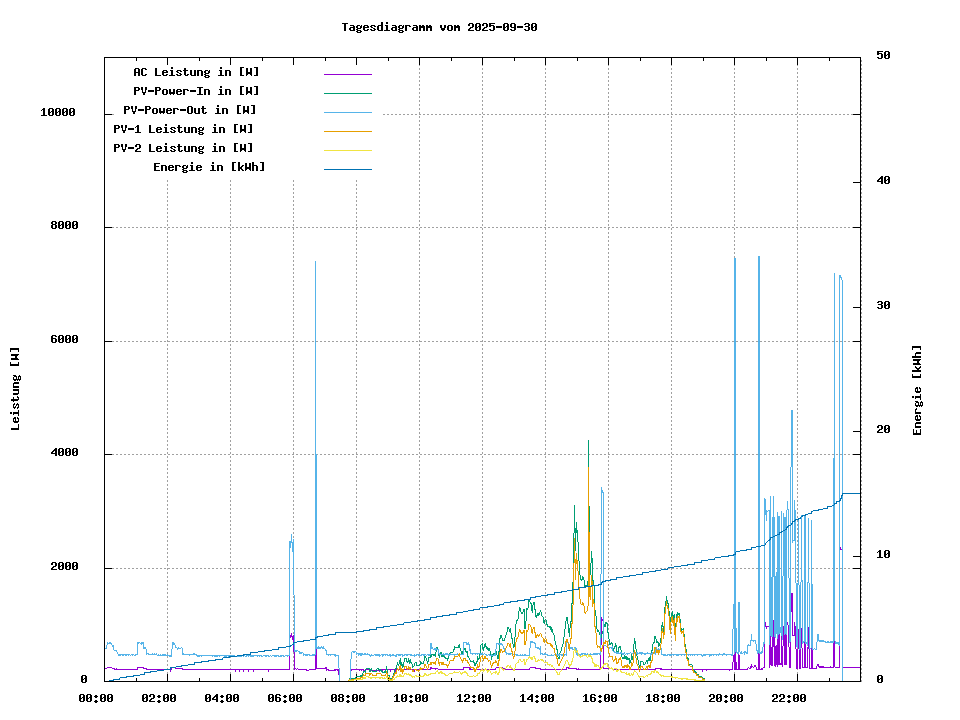Select the 'PV-Power-In in [W]' legend label
Image resolution: width=960 pixels, height=720 pixels.
196,91
